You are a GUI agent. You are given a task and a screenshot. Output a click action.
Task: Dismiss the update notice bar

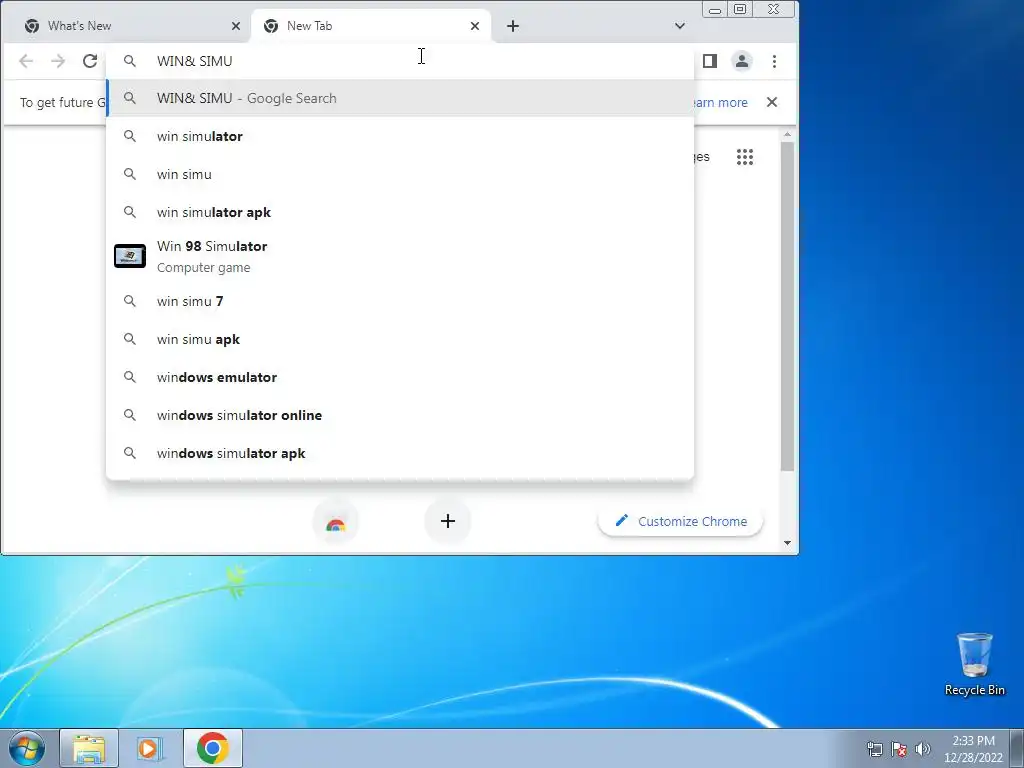(x=772, y=102)
